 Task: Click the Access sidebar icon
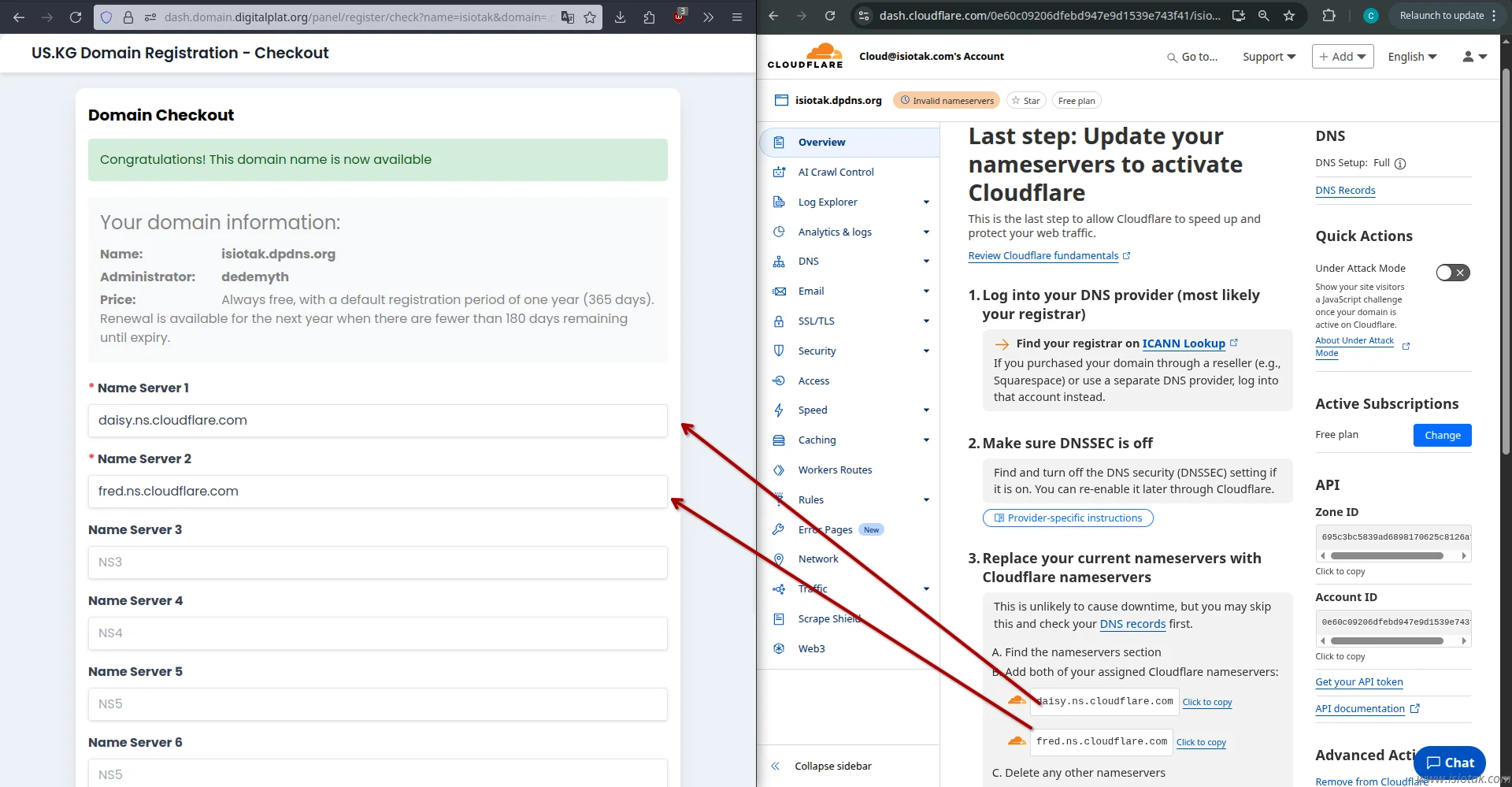coord(779,381)
